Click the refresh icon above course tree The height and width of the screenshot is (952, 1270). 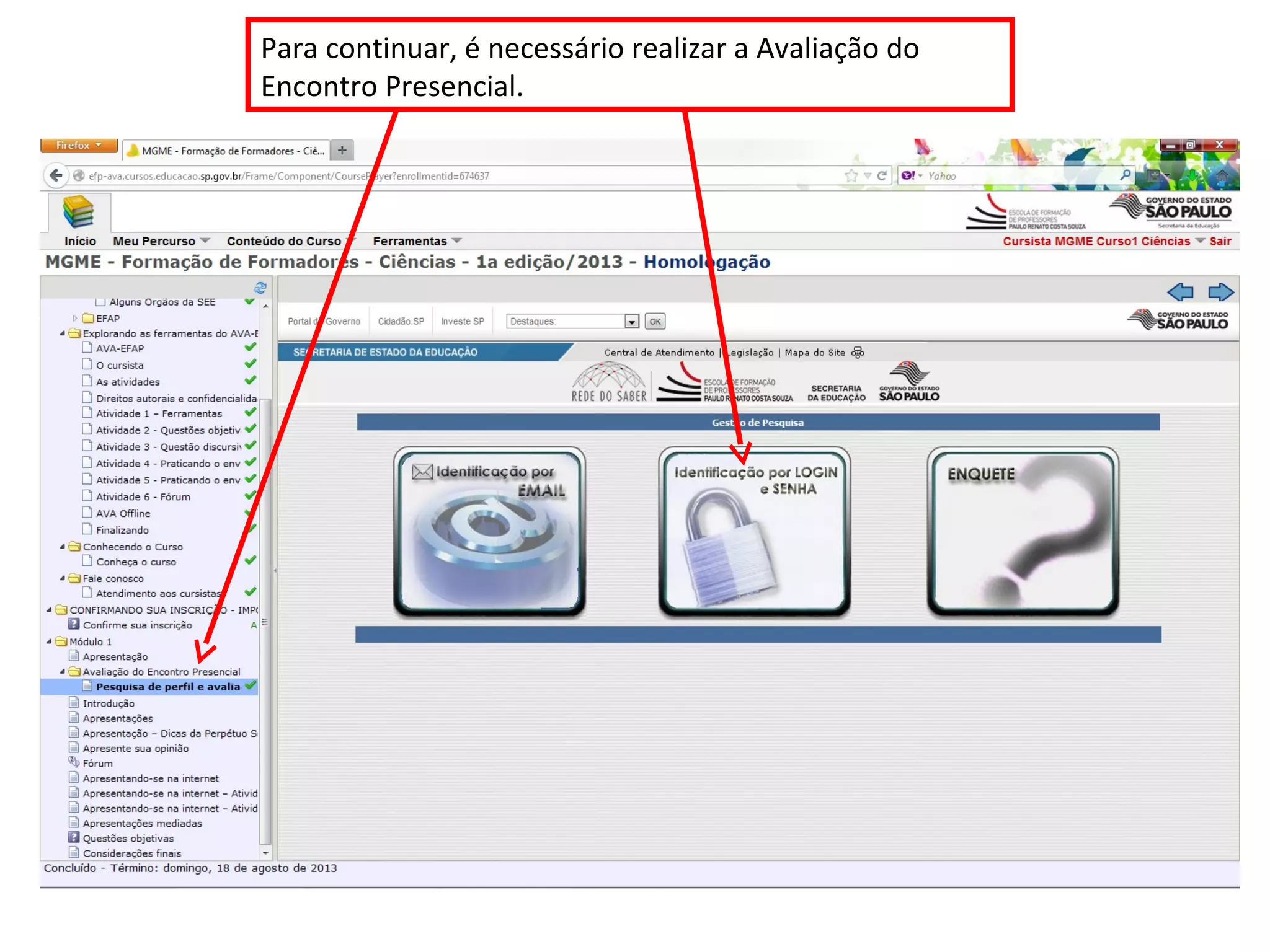pyautogui.click(x=260, y=288)
